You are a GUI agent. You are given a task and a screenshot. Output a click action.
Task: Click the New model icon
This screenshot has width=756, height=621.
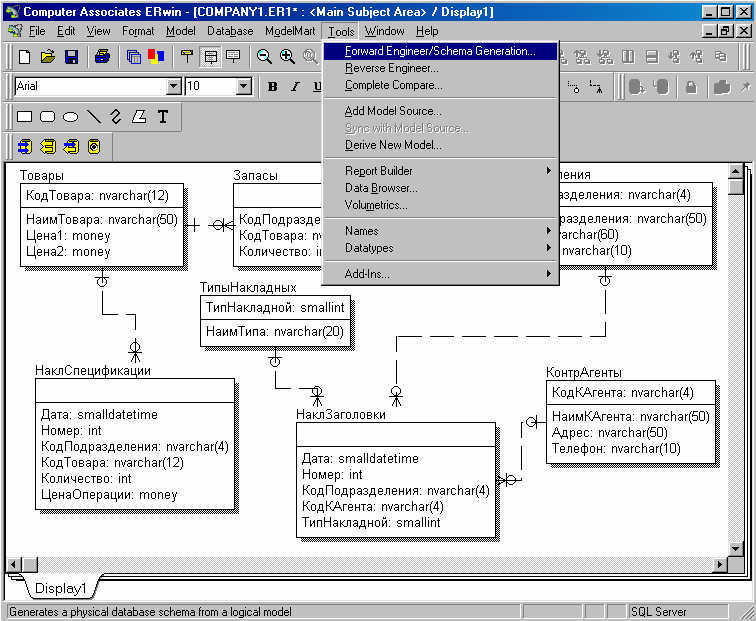pyautogui.click(x=24, y=57)
